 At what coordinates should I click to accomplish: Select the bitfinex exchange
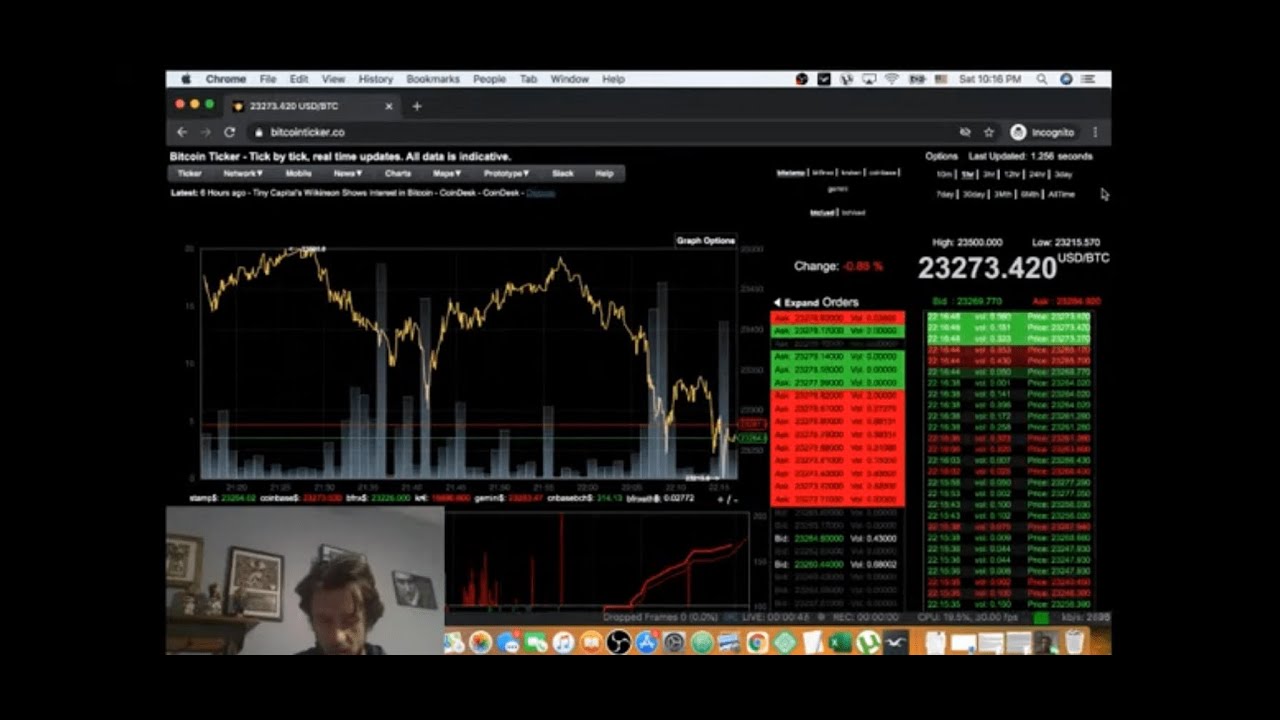tap(822, 173)
